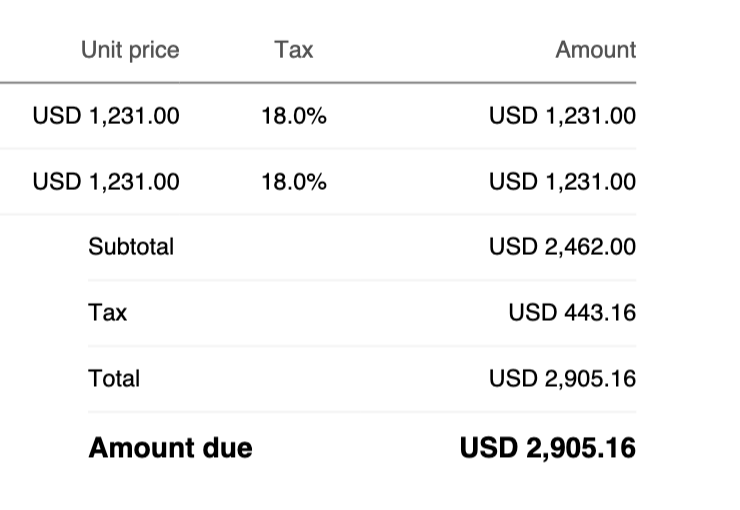740x510 pixels.
Task: Click the word due in Amount due
Action: [227, 448]
